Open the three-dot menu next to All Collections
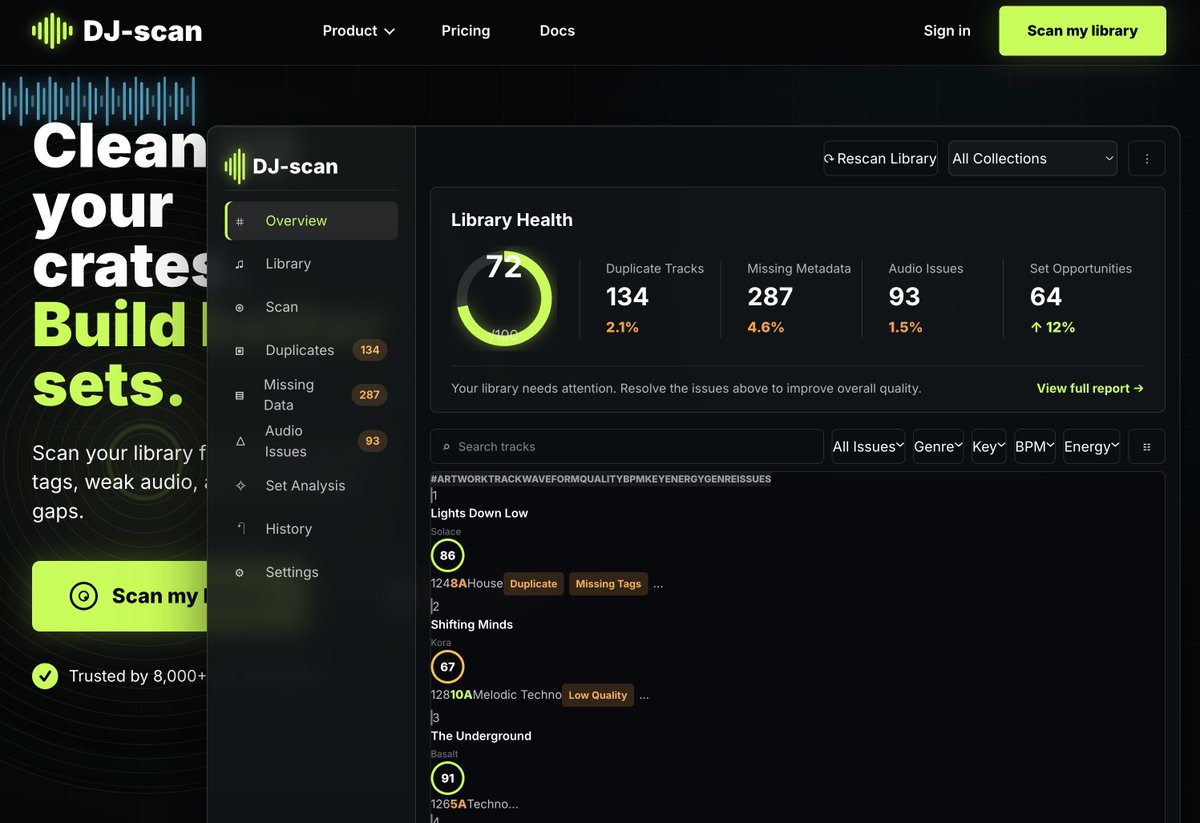Screen dimensions: 1200x823 click(x=1147, y=158)
